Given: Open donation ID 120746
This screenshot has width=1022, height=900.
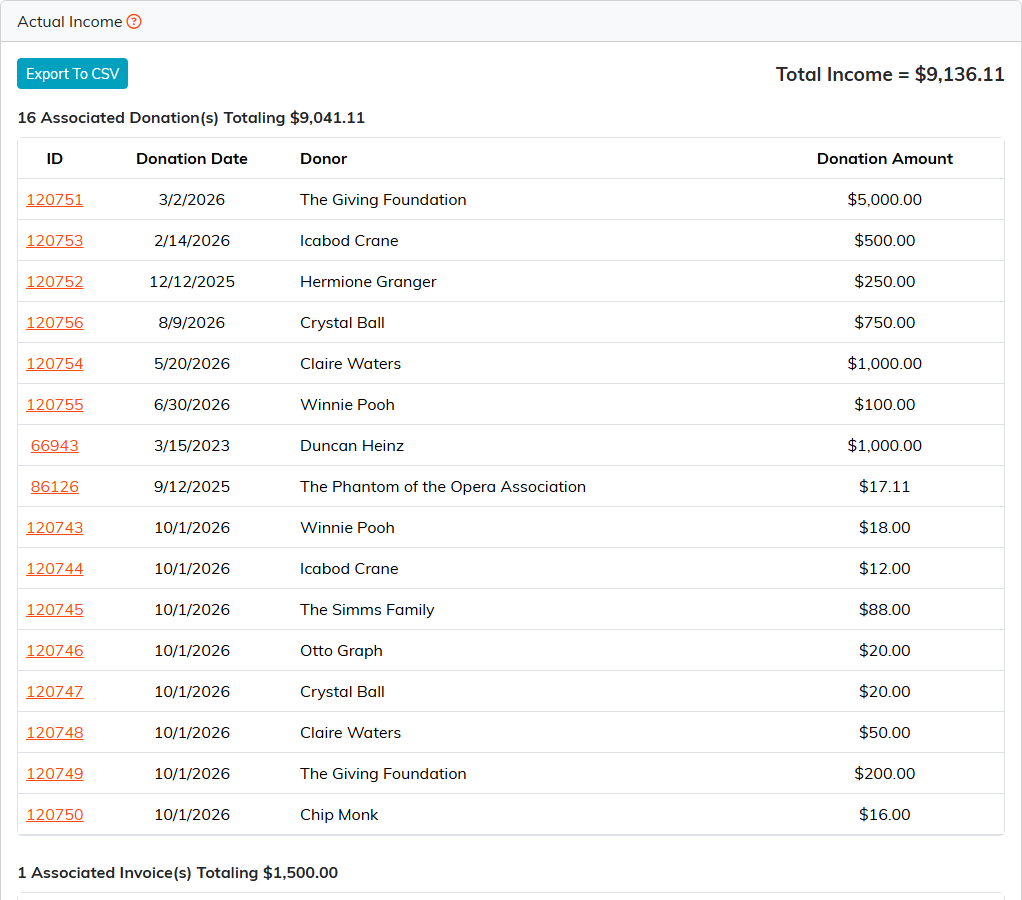Looking at the screenshot, I should (55, 651).
